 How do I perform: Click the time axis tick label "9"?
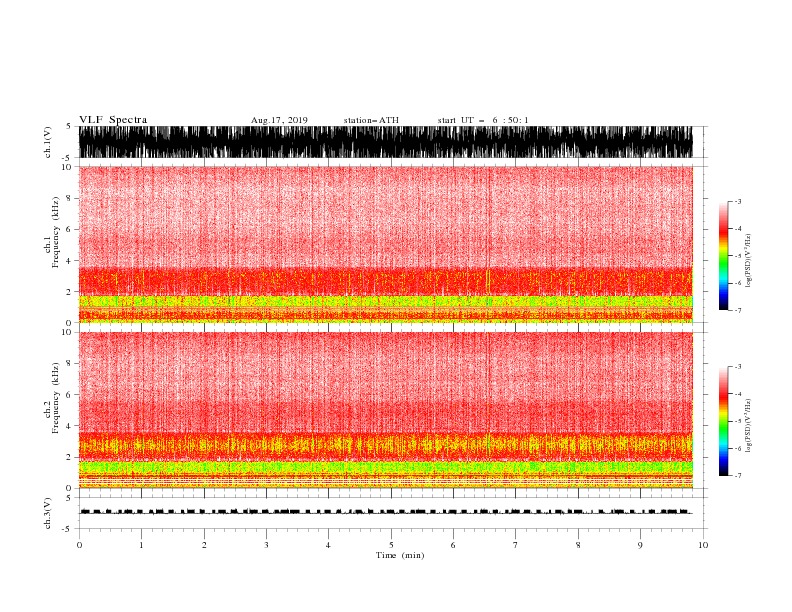pos(640,545)
